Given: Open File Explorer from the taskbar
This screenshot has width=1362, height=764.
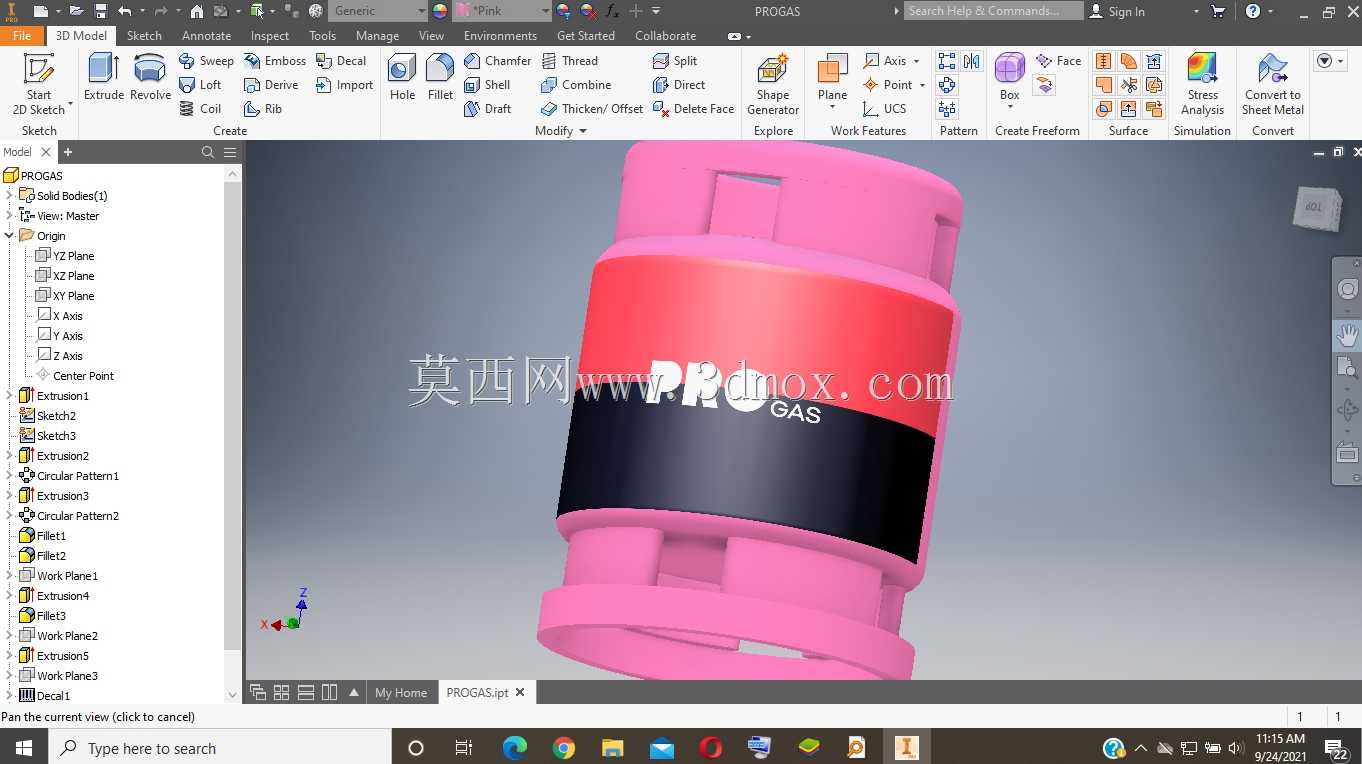Looking at the screenshot, I should (x=613, y=748).
